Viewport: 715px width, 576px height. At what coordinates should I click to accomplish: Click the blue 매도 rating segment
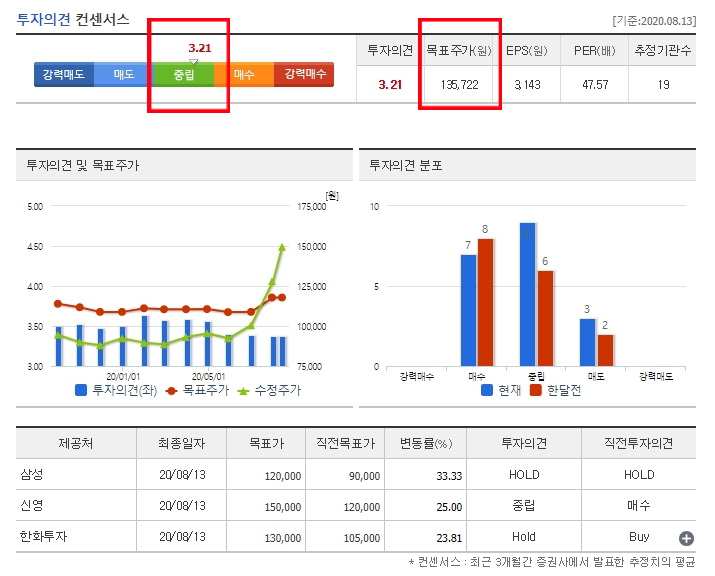pyautogui.click(x=124, y=74)
